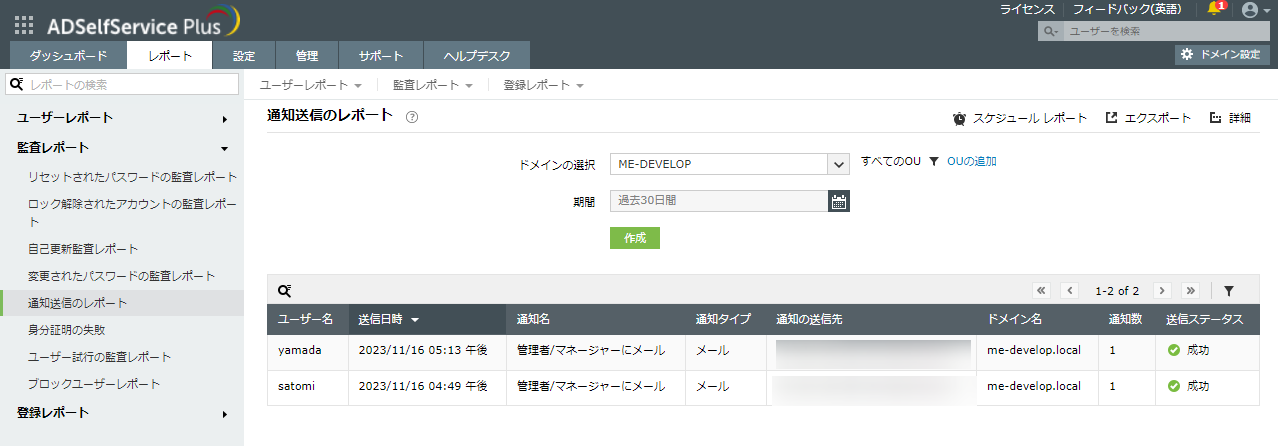The width and height of the screenshot is (1278, 446).
Task: Click the エクスポート export icon
Action: click(x=1111, y=118)
